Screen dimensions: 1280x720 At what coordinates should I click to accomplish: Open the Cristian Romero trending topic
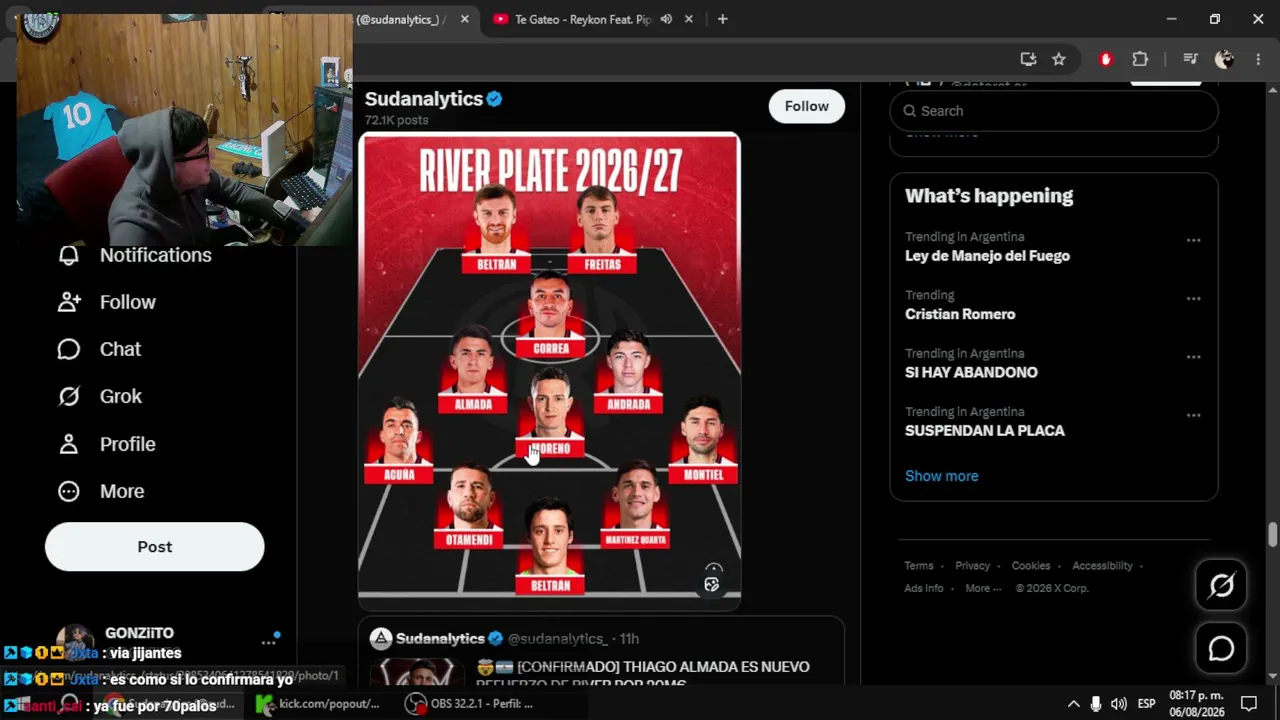click(x=960, y=314)
